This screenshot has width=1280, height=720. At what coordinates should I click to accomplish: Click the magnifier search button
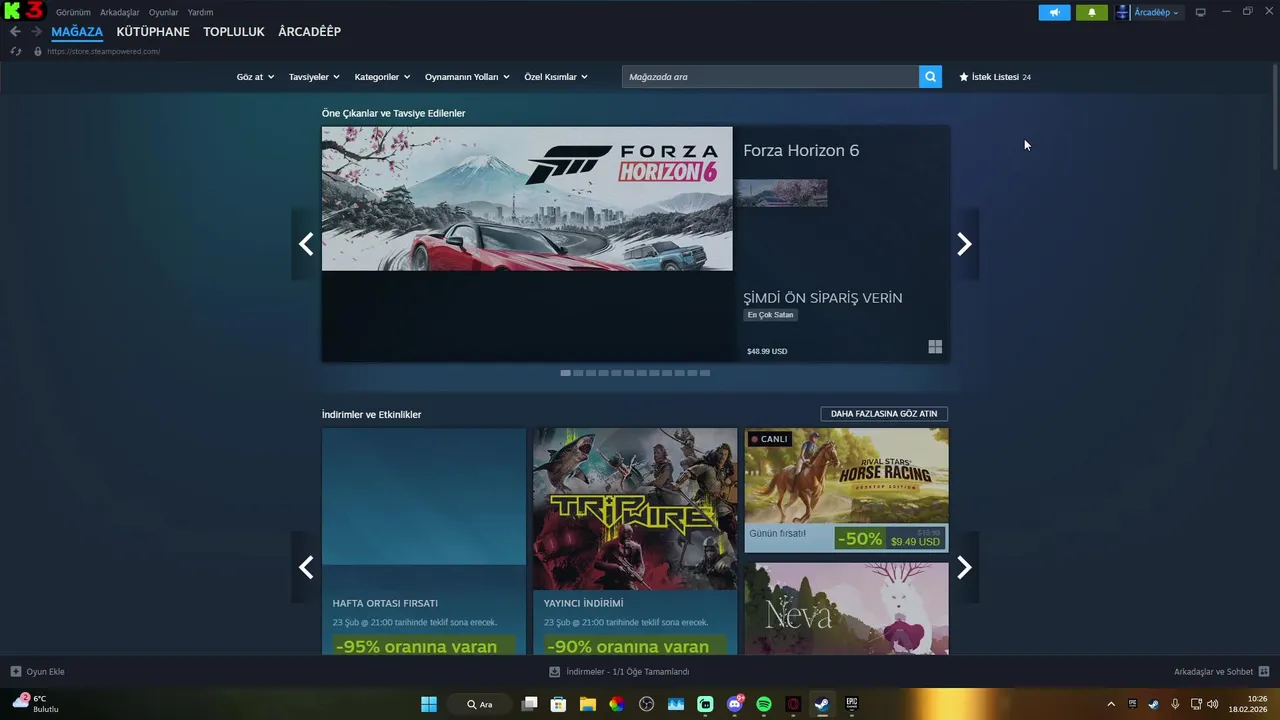[930, 77]
